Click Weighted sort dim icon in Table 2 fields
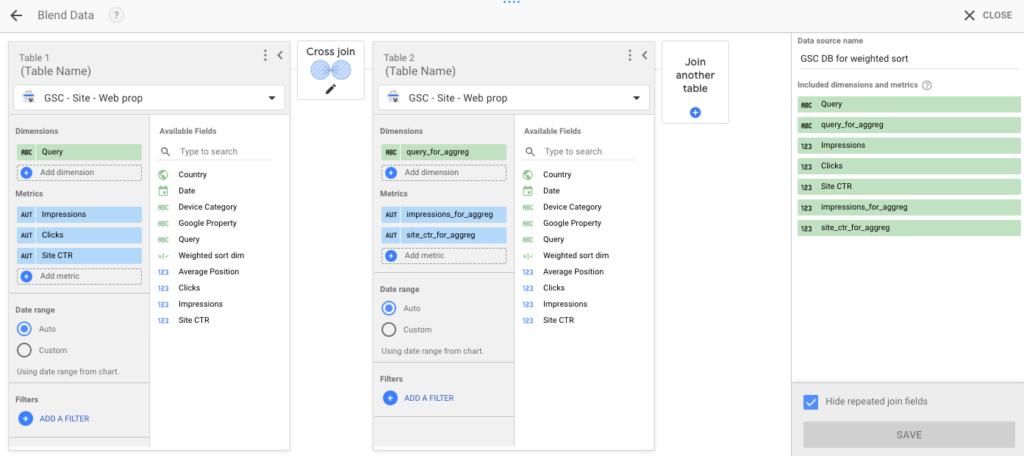This screenshot has height=456, width=1024. (x=528, y=255)
